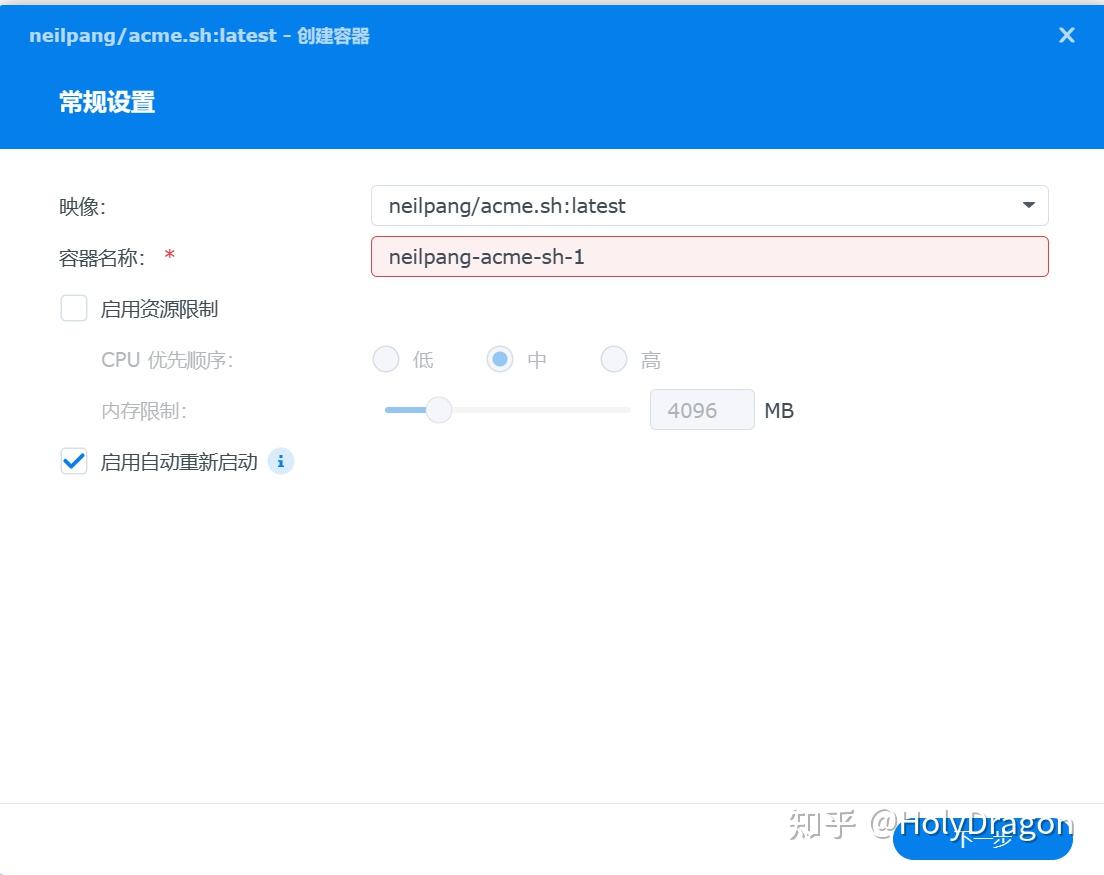
Task: Click the selected 中 CPU priority radio
Action: click(x=500, y=358)
